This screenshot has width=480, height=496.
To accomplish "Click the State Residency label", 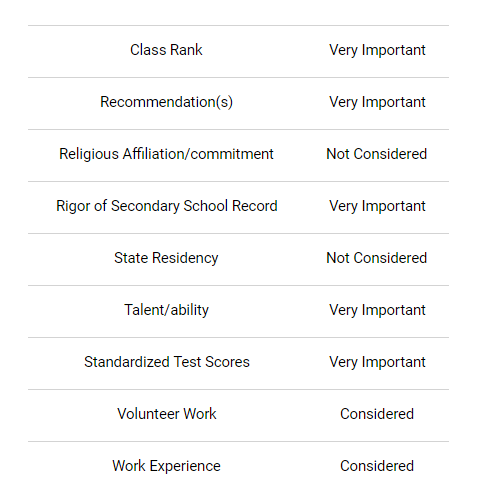I will (x=166, y=258).
